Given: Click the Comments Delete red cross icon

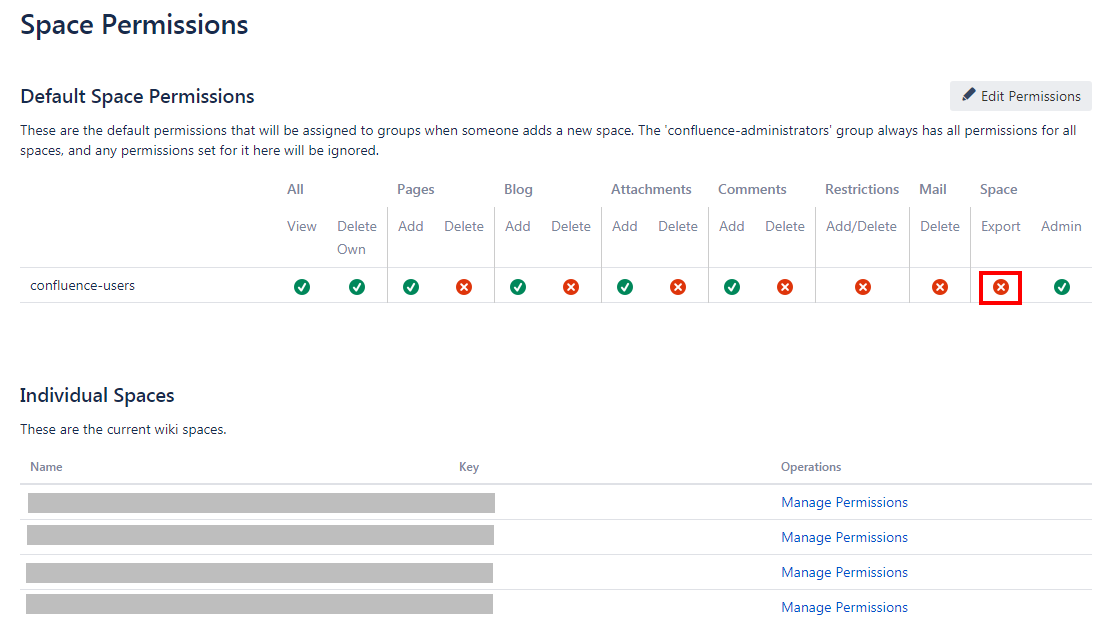Looking at the screenshot, I should point(785,287).
